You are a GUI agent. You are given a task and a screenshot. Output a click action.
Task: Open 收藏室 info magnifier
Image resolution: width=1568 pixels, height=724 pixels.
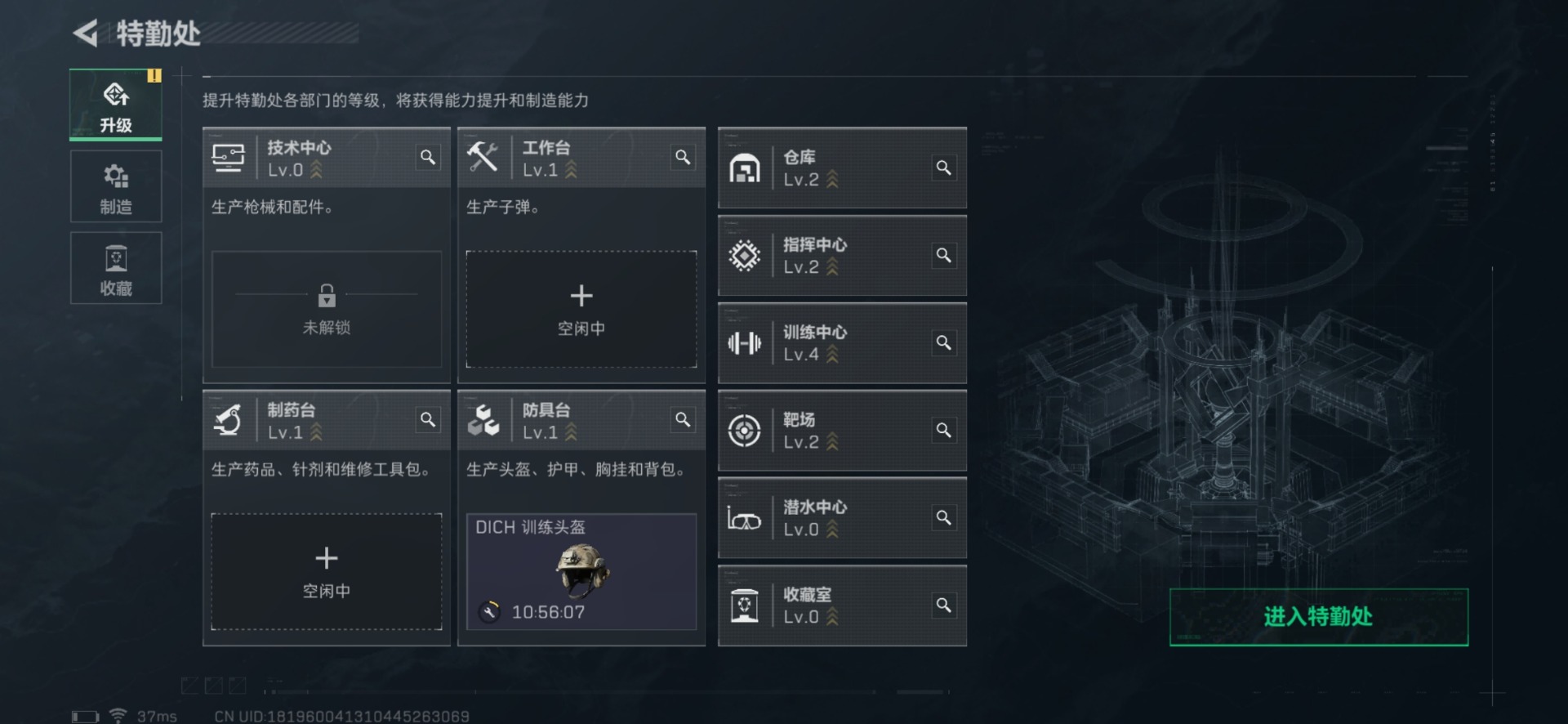tap(943, 605)
